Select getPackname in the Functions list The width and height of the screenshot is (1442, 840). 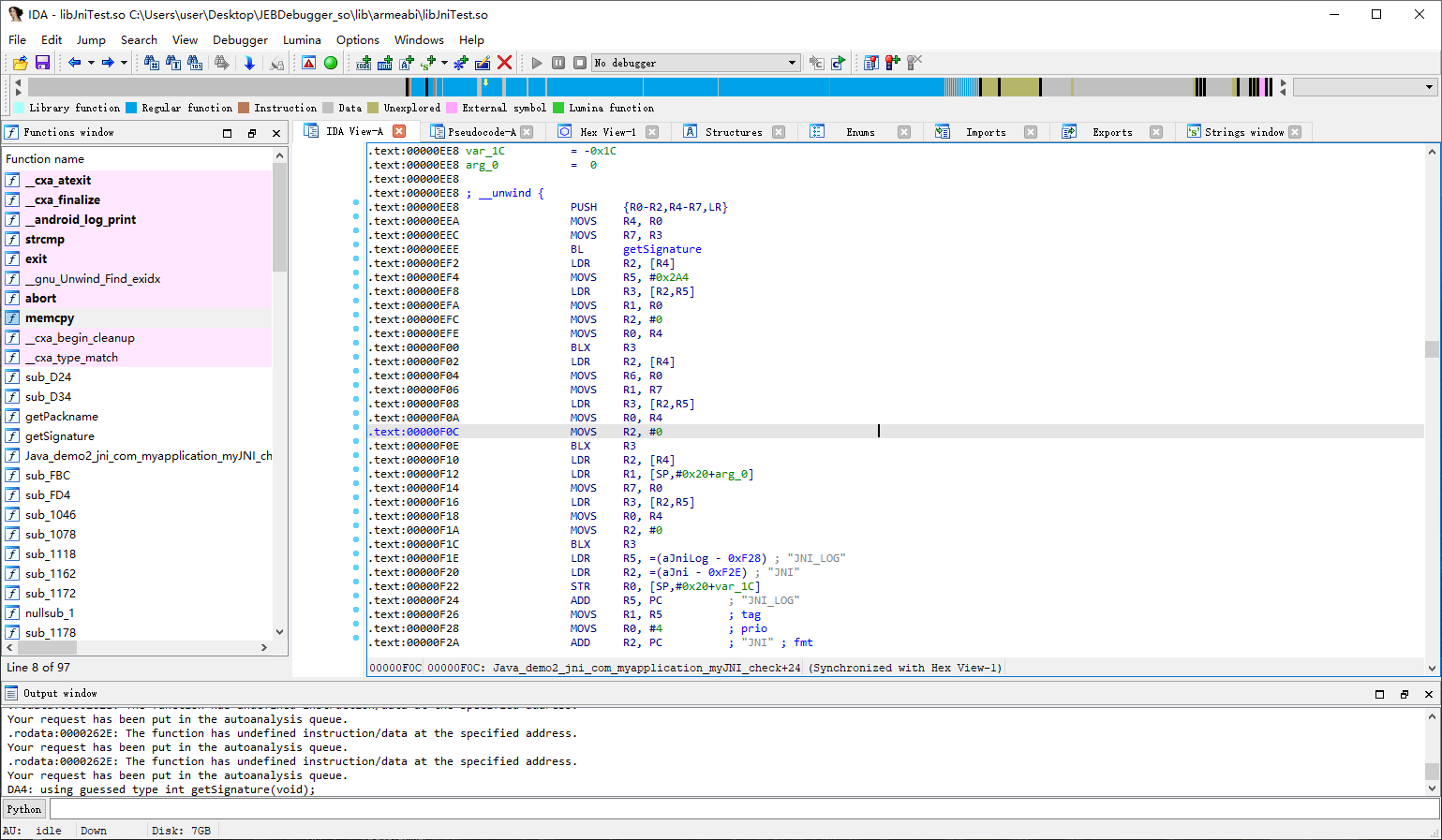(62, 417)
